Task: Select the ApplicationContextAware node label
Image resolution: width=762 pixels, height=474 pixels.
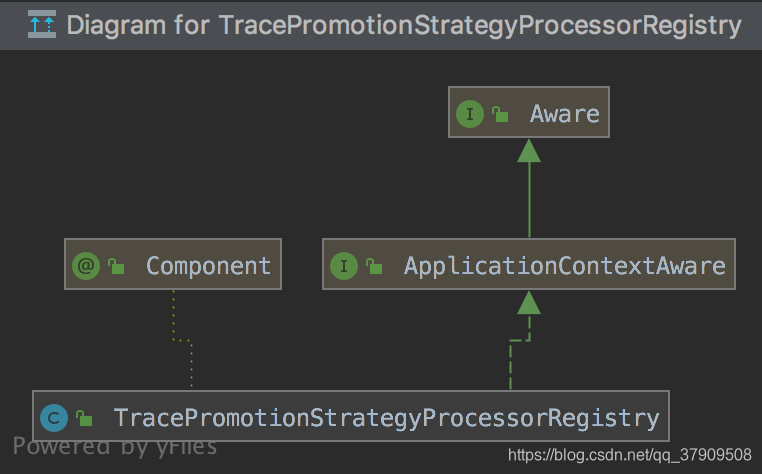Action: [x=565, y=266]
